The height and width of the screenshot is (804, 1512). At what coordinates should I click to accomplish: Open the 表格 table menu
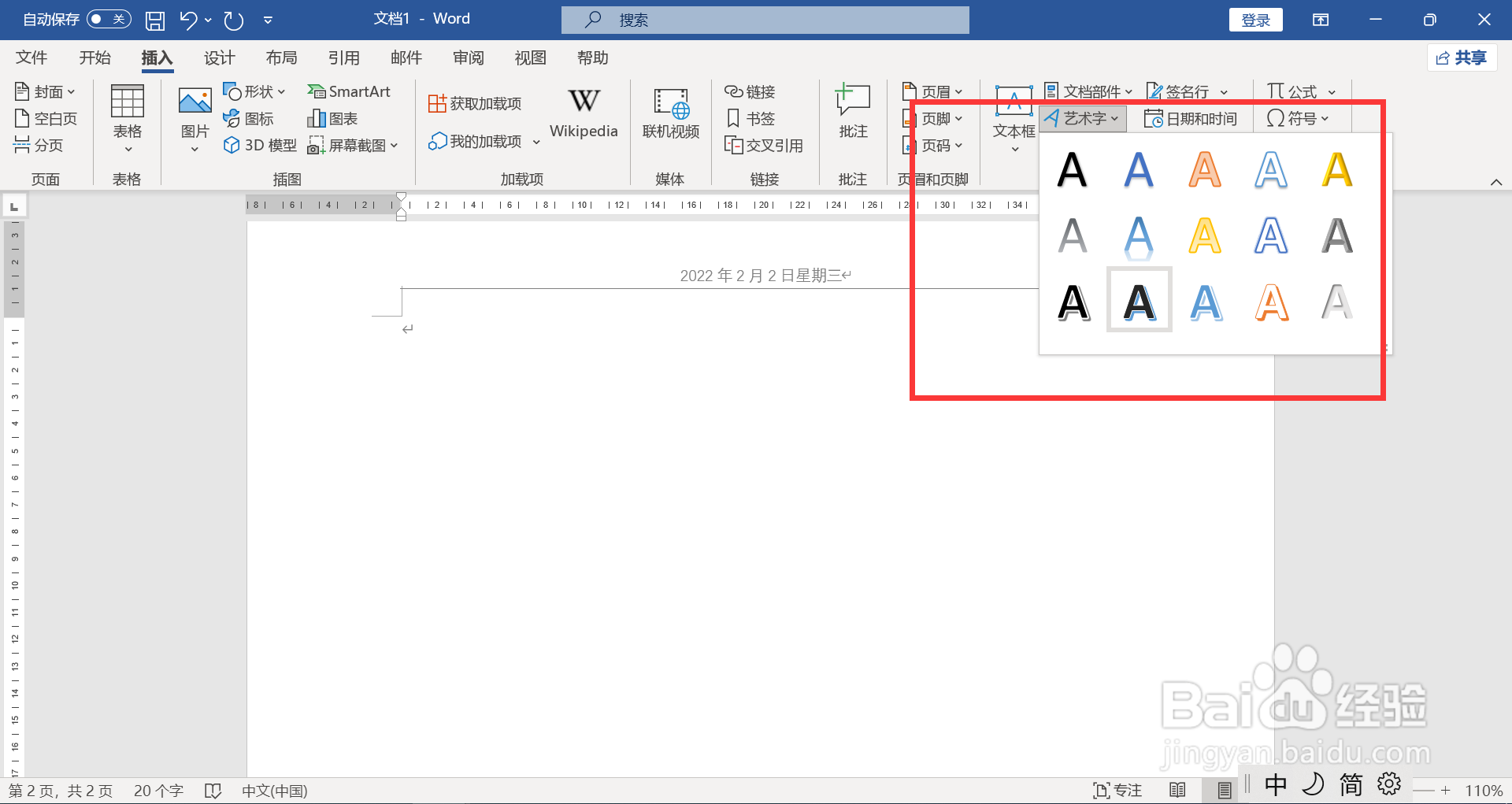coord(127,118)
